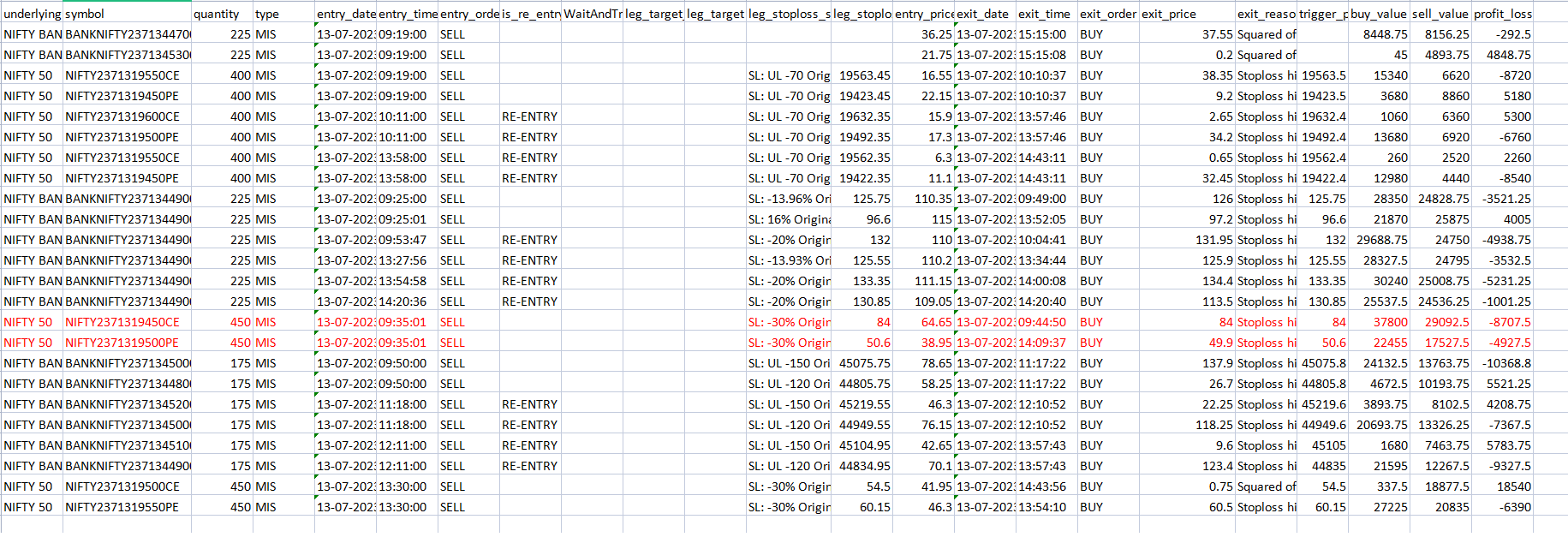Viewport: 1568px width, 555px height.
Task: Select exit_price cell 0.75
Action: click(1187, 486)
